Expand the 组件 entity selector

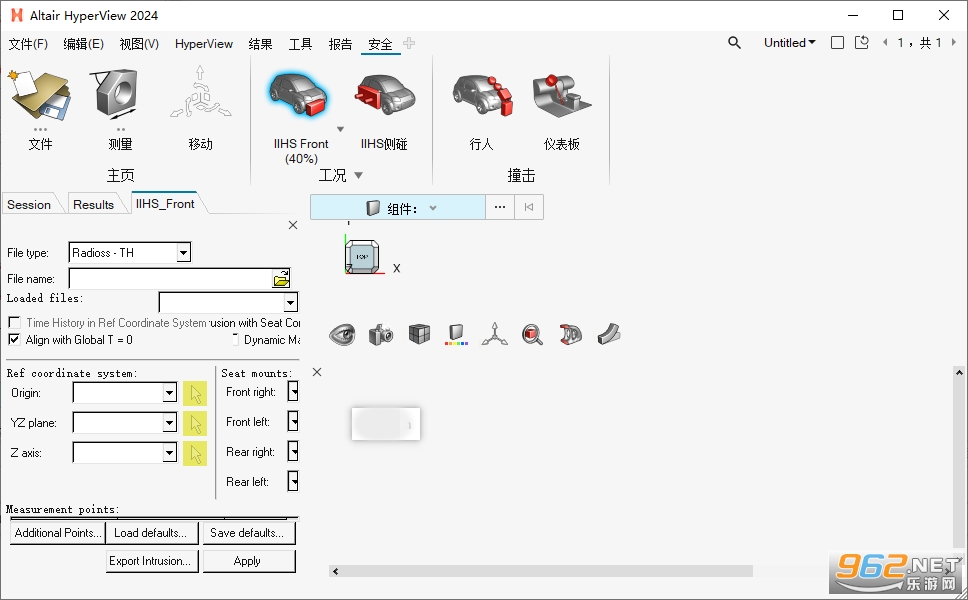click(433, 208)
